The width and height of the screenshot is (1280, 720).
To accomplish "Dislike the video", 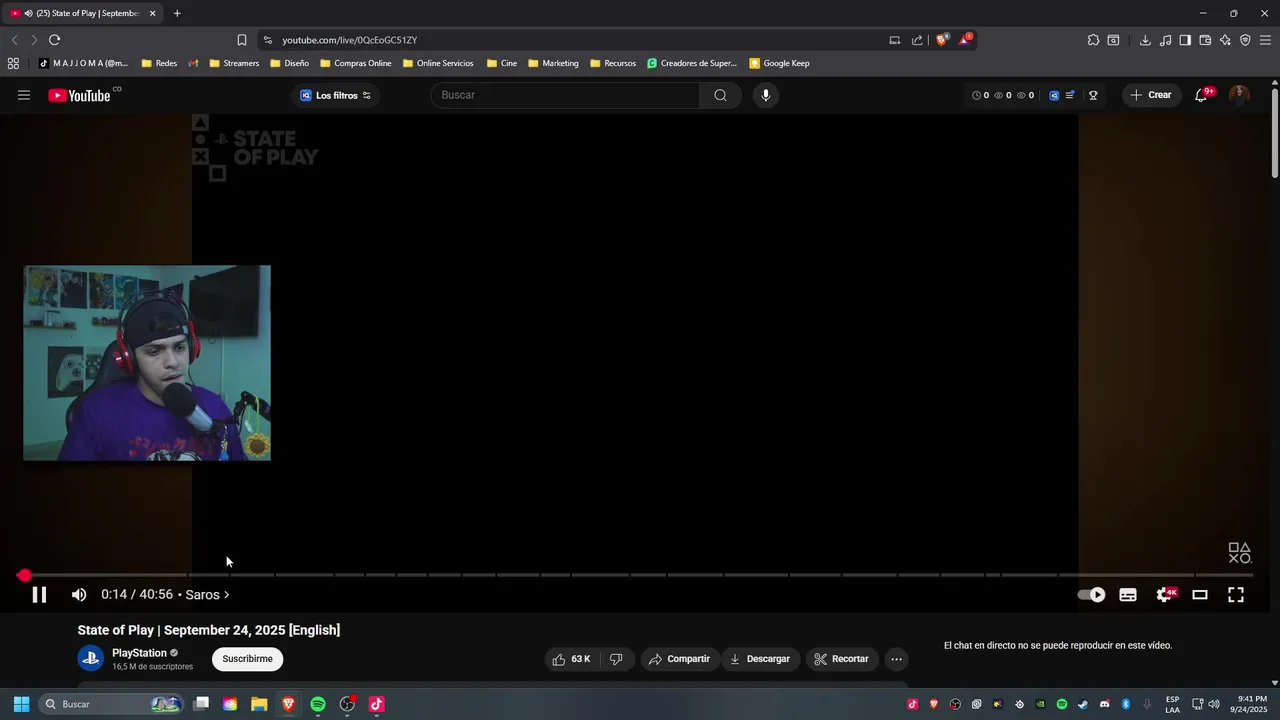I will pos(616,659).
